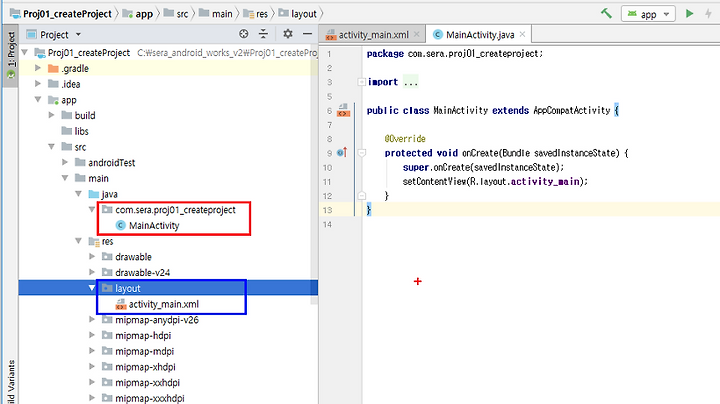Run the app with green play button
Screen dimensions: 720x404
pos(689,13)
